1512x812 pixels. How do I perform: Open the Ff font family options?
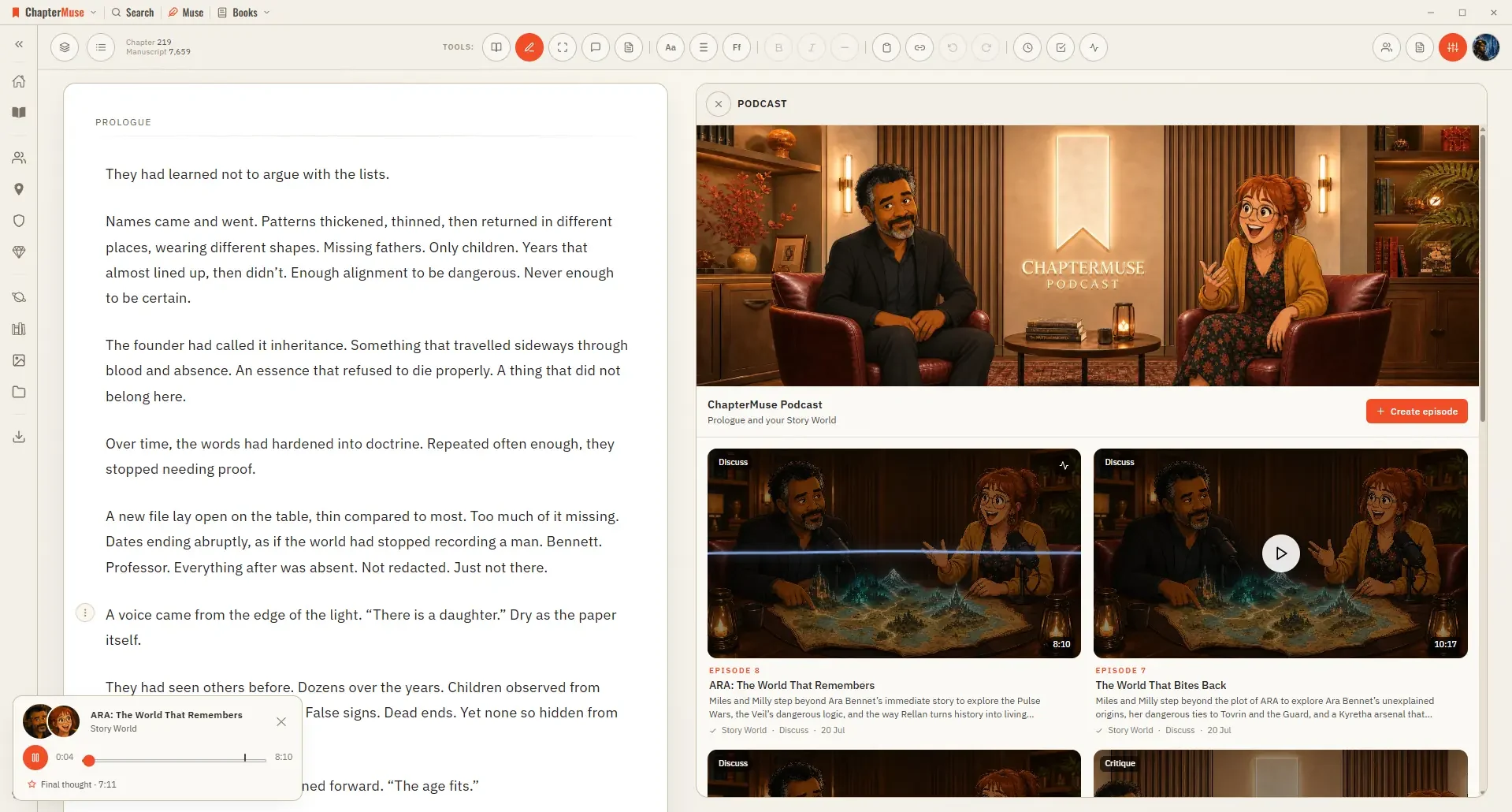tap(737, 47)
